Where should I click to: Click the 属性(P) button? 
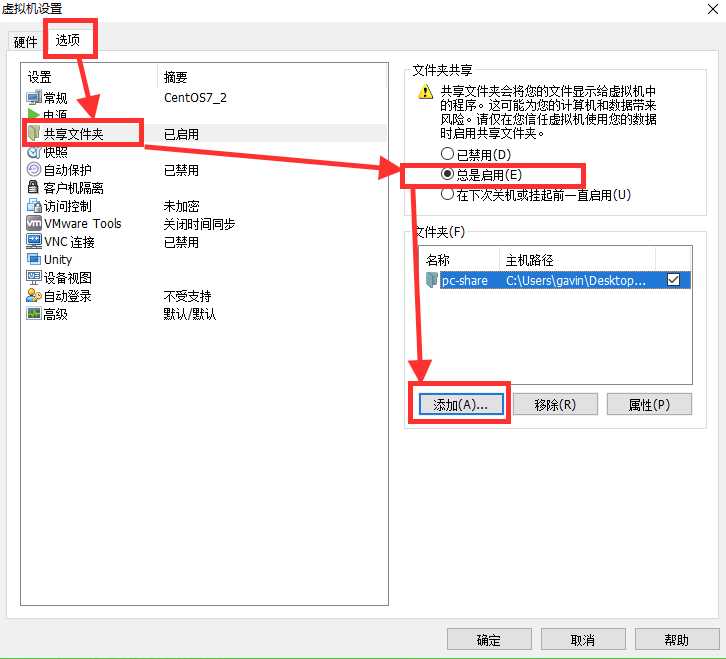pos(650,404)
